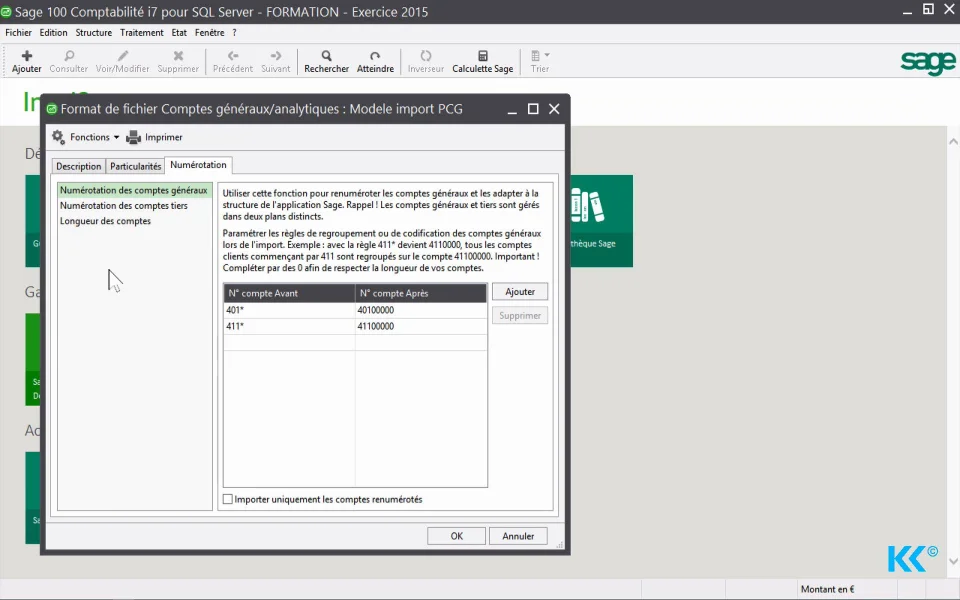Select the 41100000 table cell
The height and width of the screenshot is (600, 960).
tap(421, 326)
